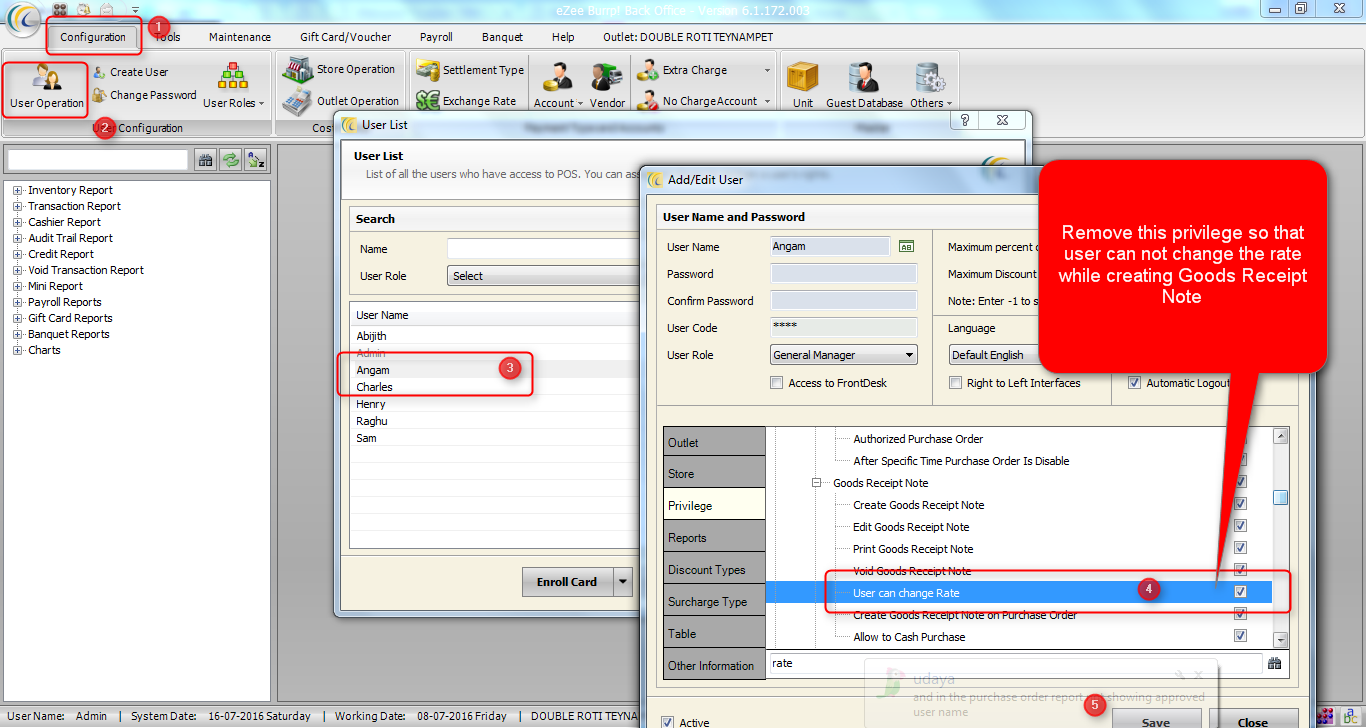Viewport: 1366px width, 728px height.
Task: Switch to the Discount Types side tab
Action: tap(714, 570)
